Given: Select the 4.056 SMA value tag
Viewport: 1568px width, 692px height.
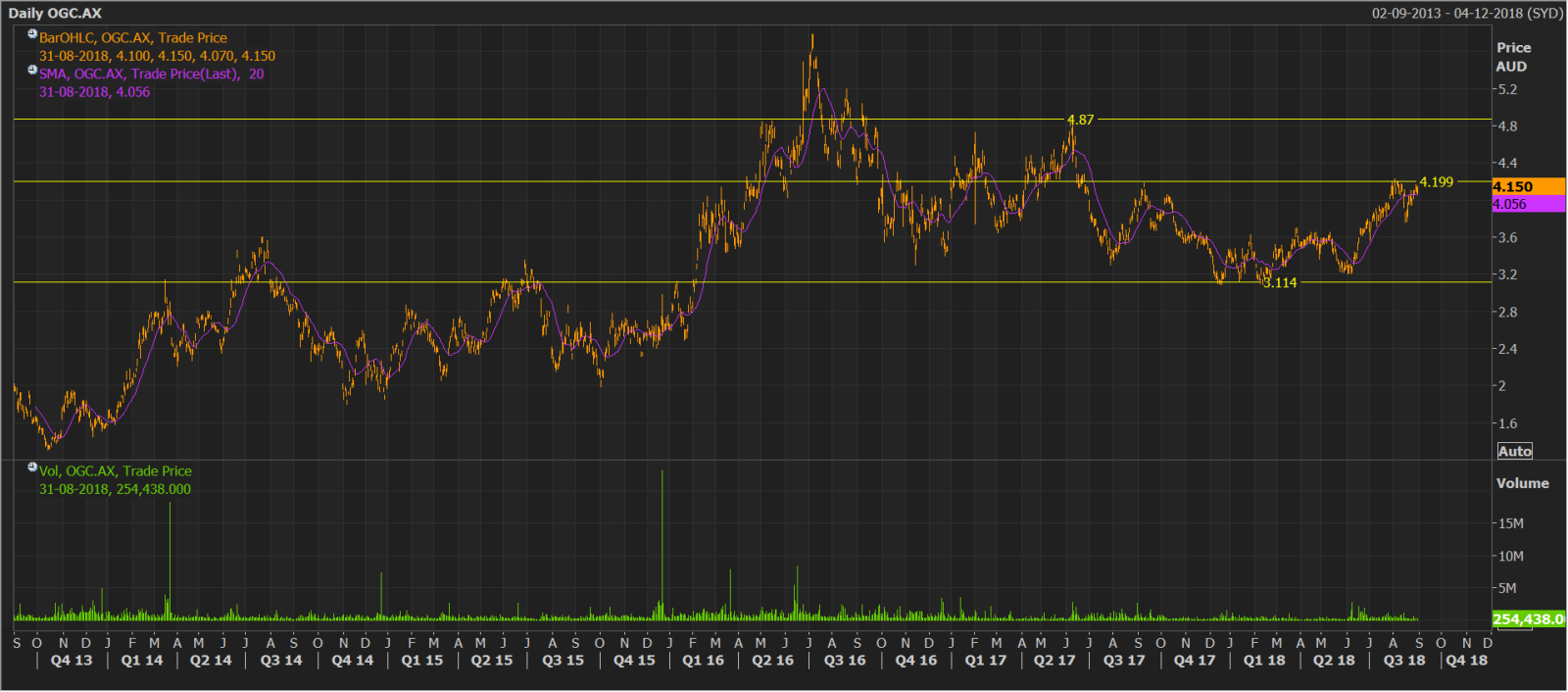Looking at the screenshot, I should pyautogui.click(x=1528, y=204).
